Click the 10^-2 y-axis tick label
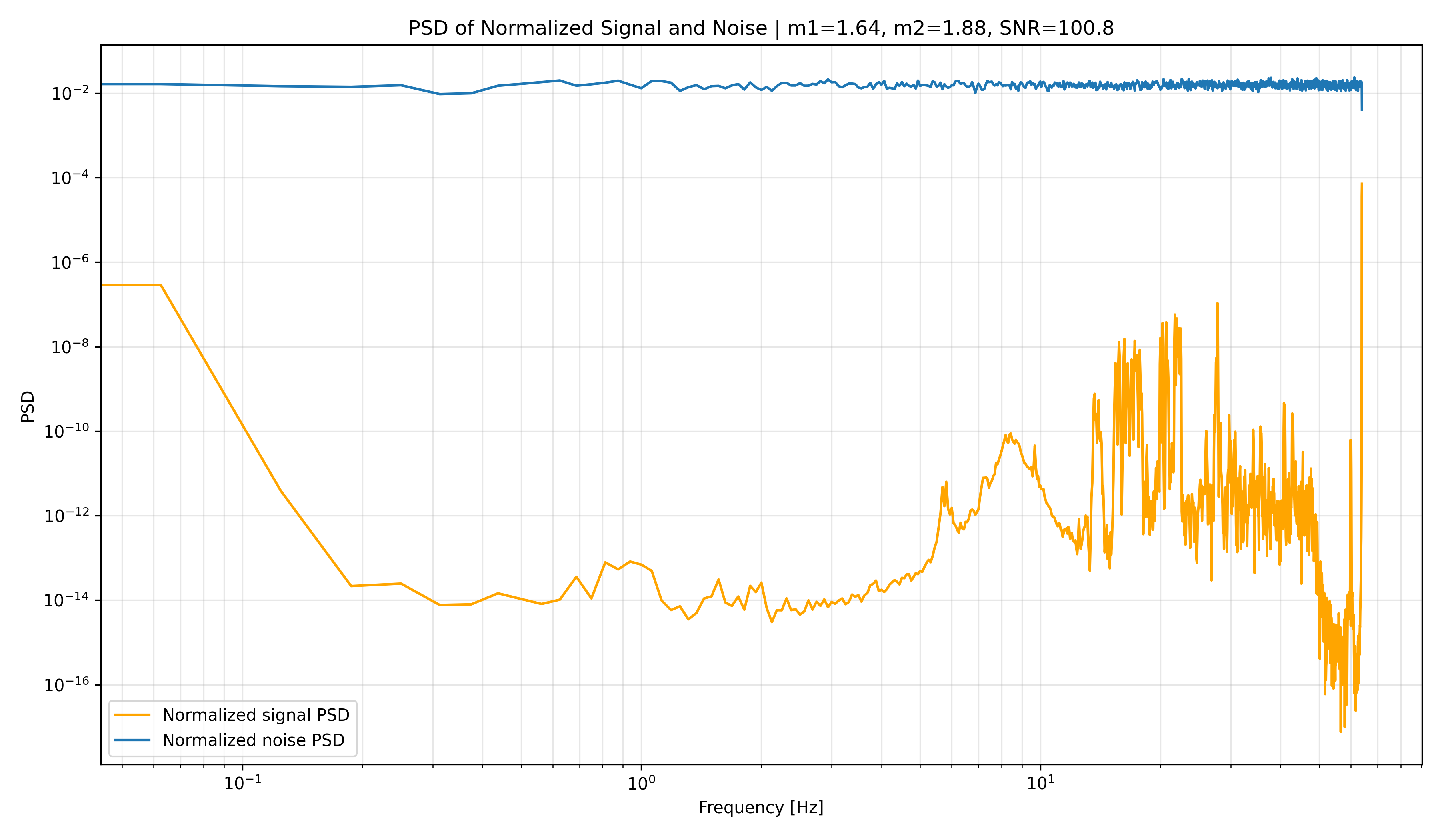This screenshot has width=1440, height=840. (x=68, y=92)
